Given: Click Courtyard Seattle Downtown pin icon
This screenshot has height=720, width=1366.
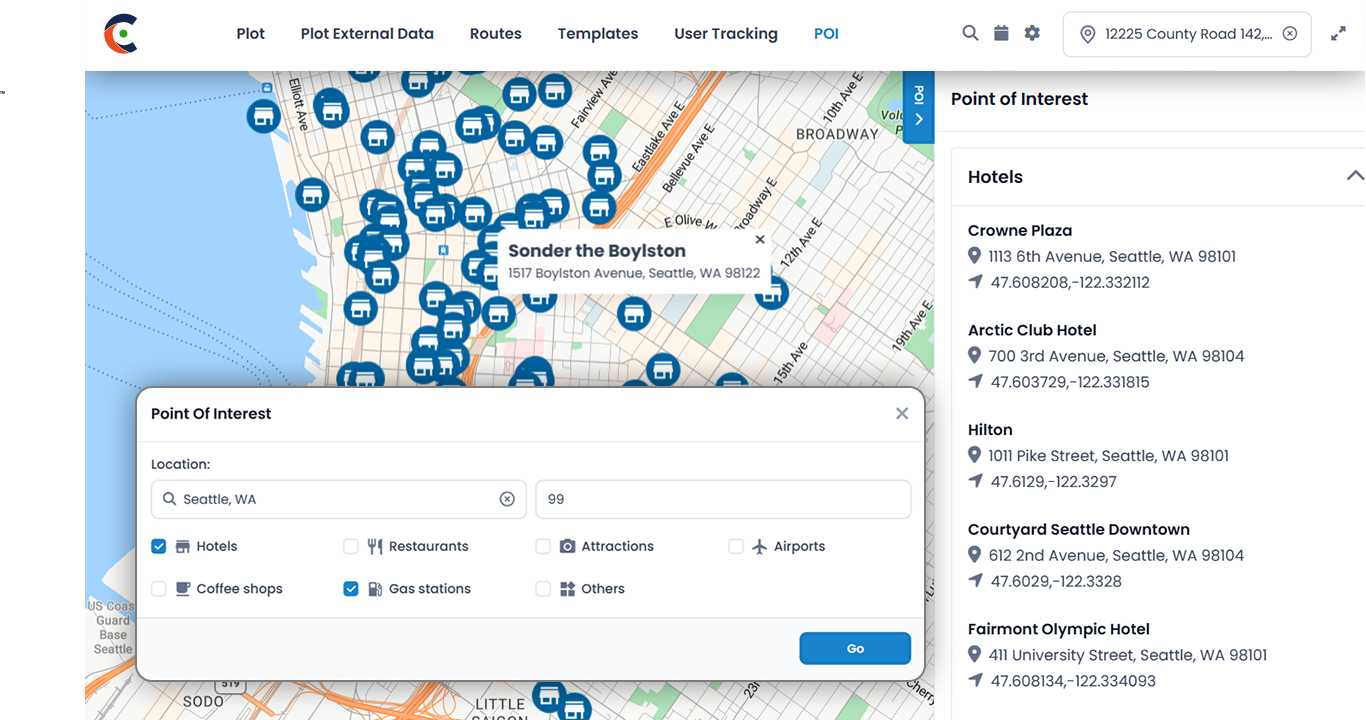Looking at the screenshot, I should pos(975,555).
